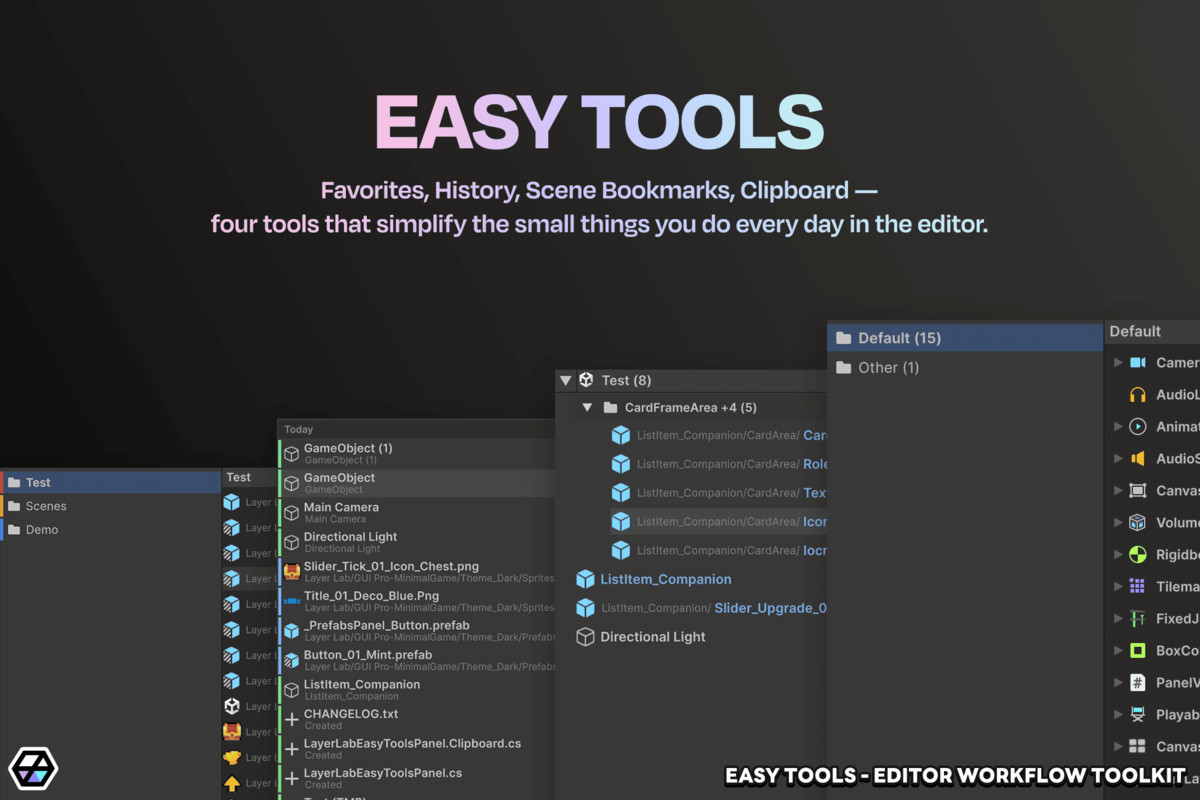This screenshot has height=800, width=1200.
Task: Expand the Animator row arrow
Action: [x=1118, y=426]
